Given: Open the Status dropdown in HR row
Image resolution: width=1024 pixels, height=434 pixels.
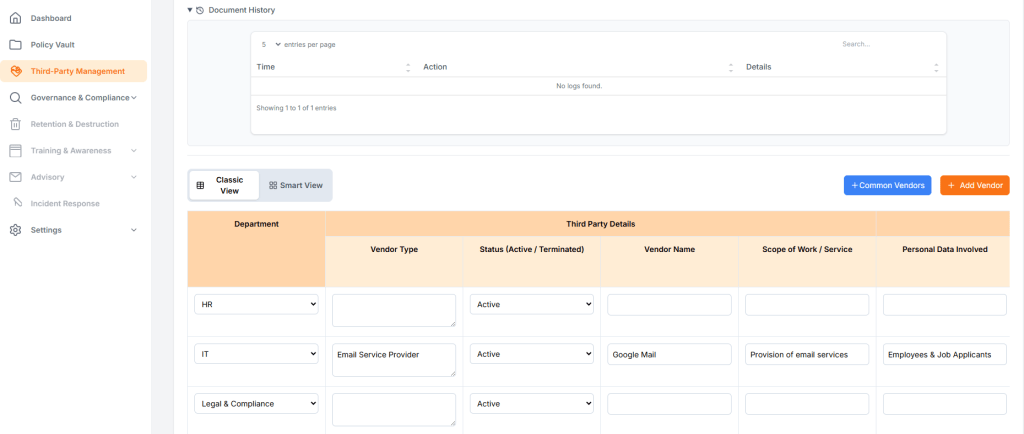Looking at the screenshot, I should coord(532,304).
